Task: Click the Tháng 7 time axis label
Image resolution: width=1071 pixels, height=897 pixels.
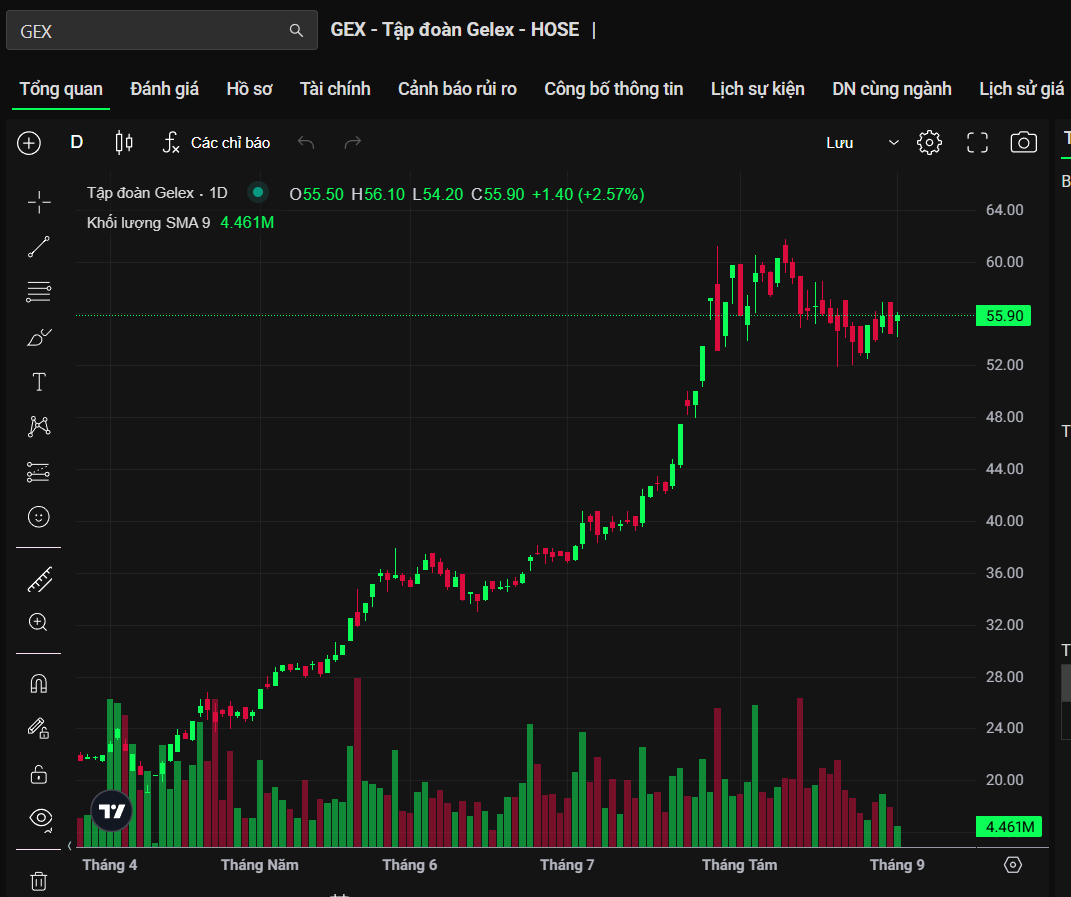Action: pyautogui.click(x=567, y=866)
